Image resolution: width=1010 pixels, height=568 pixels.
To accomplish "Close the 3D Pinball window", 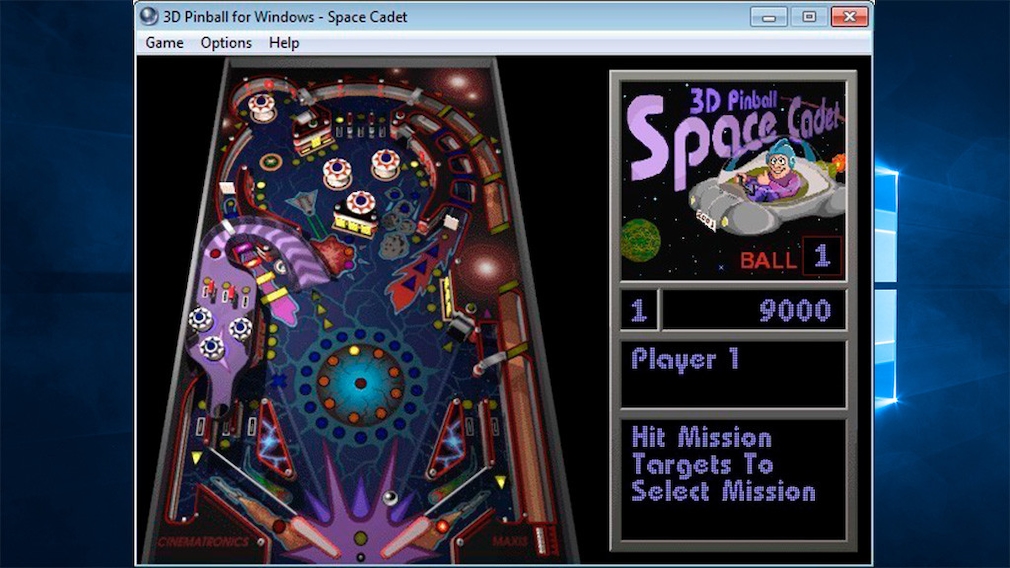I will pos(850,17).
